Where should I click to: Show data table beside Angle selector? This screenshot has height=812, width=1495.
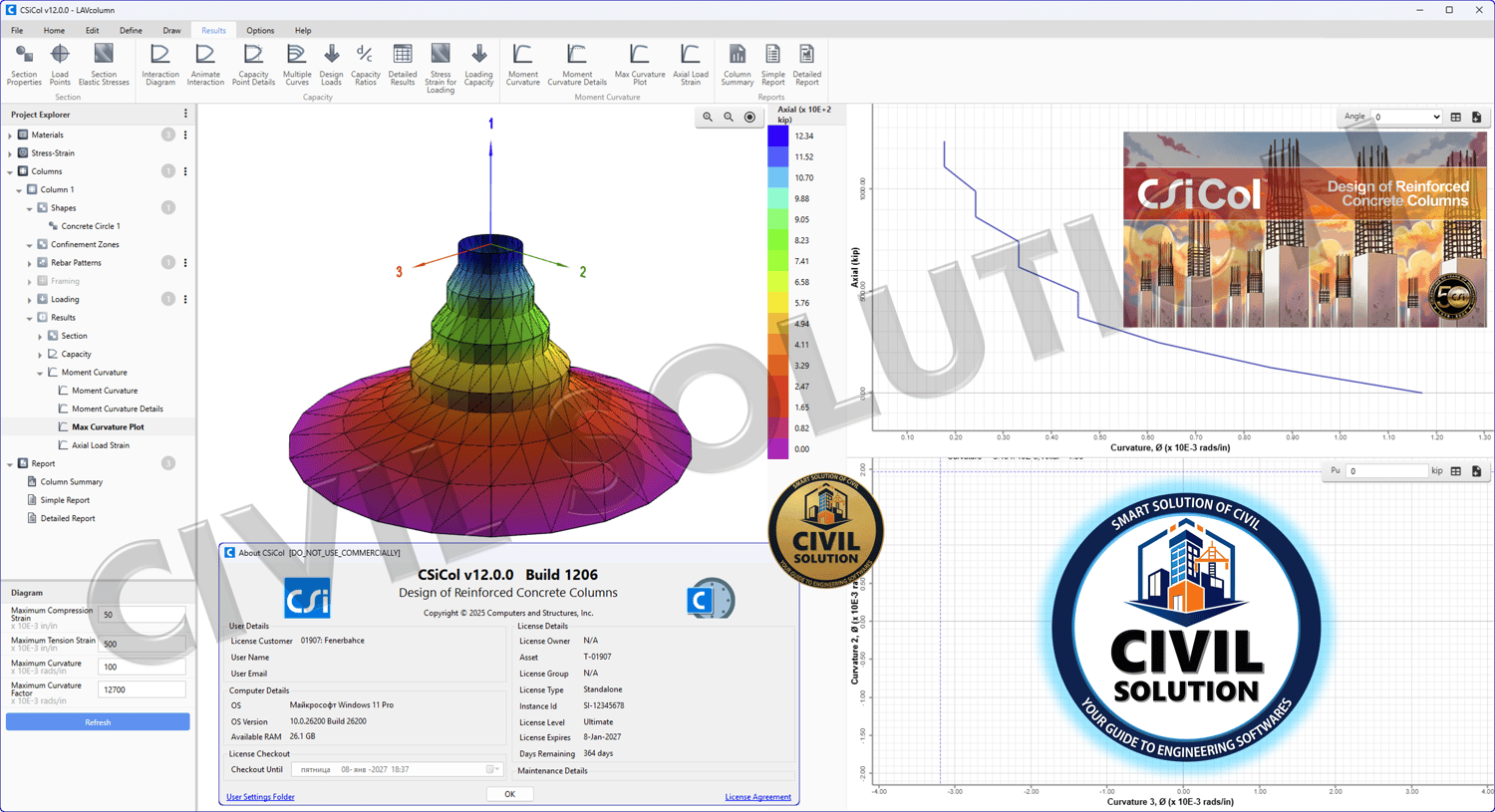[1456, 118]
